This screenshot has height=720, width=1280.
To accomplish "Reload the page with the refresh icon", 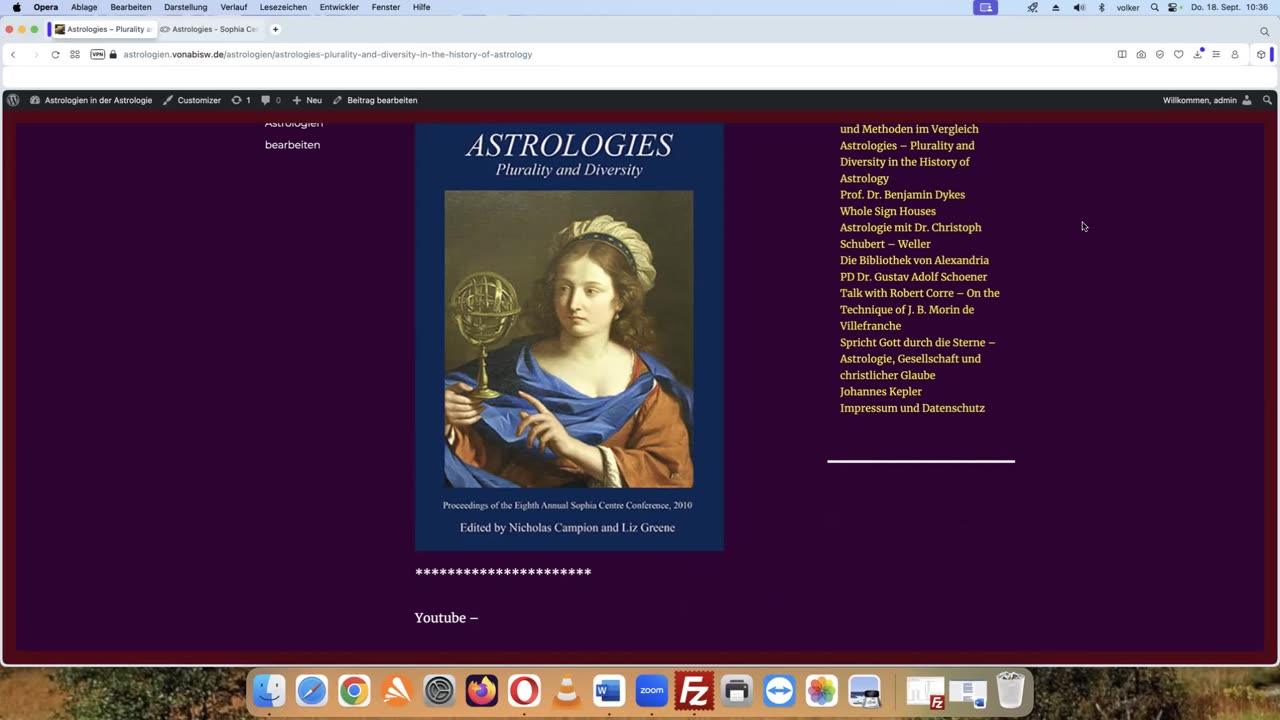I will pyautogui.click(x=55, y=54).
